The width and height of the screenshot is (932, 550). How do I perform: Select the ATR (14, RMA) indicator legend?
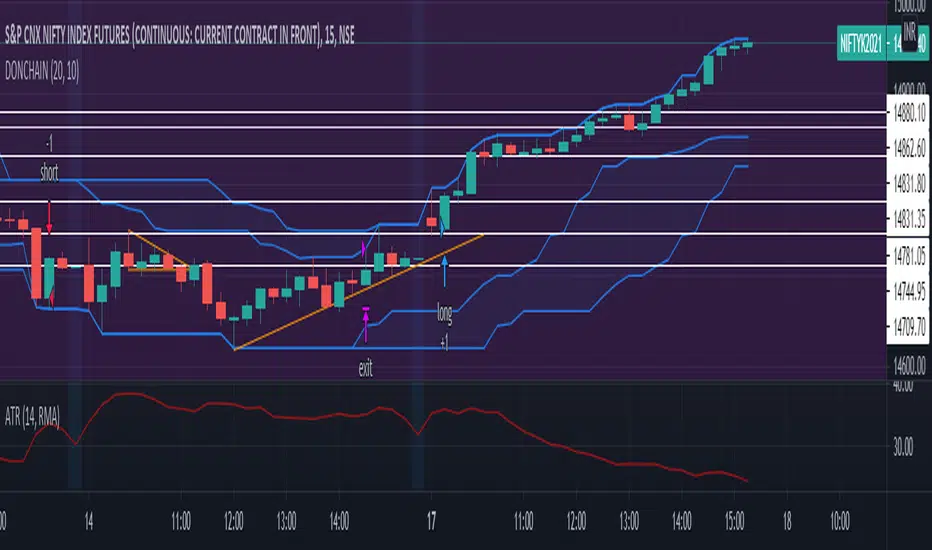[x=32, y=416]
